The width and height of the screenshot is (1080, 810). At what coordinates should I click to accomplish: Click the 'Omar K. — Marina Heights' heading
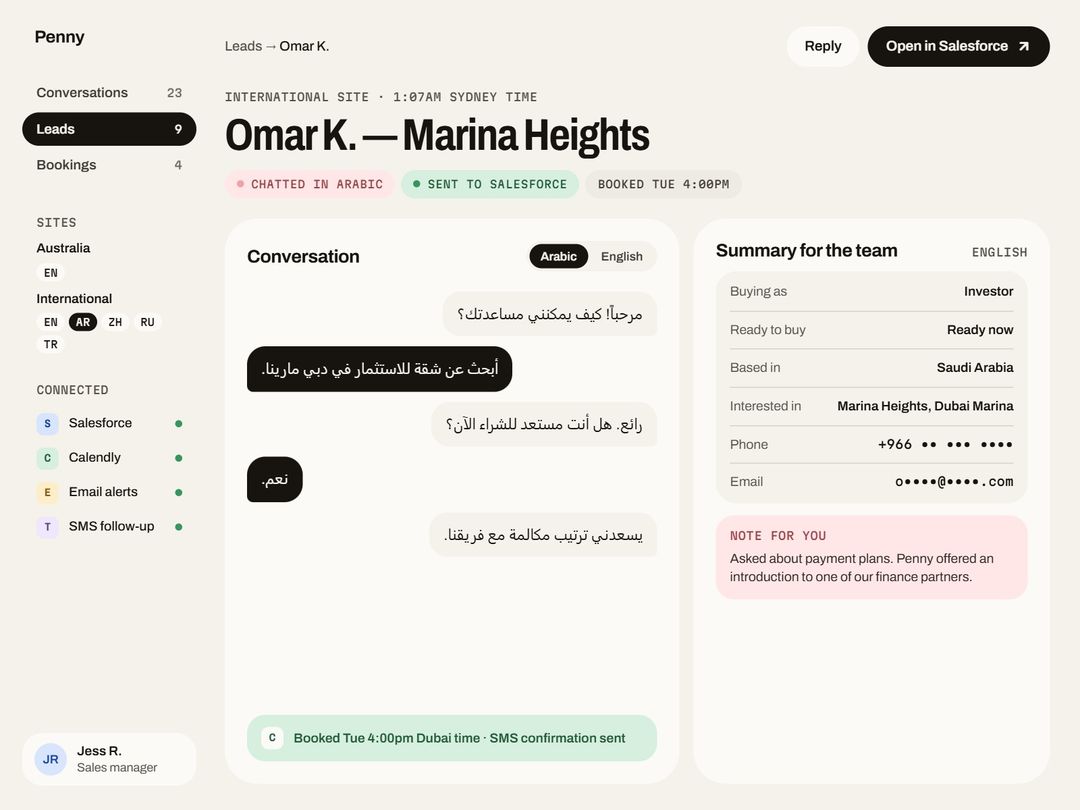[437, 135]
